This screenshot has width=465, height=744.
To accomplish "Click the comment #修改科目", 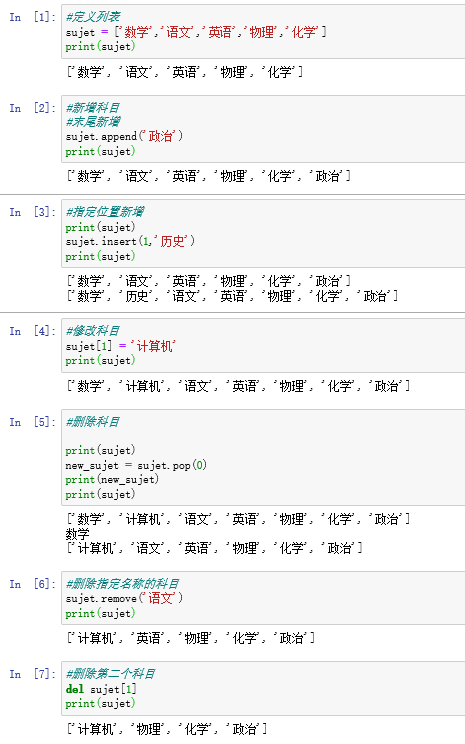I will point(93,331).
